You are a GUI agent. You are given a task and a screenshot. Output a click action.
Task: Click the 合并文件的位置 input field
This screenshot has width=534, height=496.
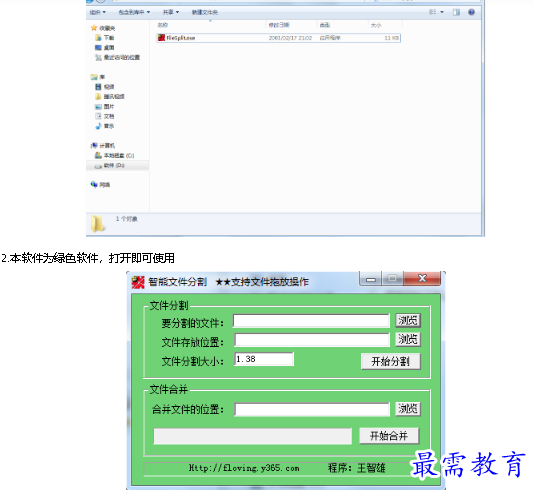pos(312,409)
